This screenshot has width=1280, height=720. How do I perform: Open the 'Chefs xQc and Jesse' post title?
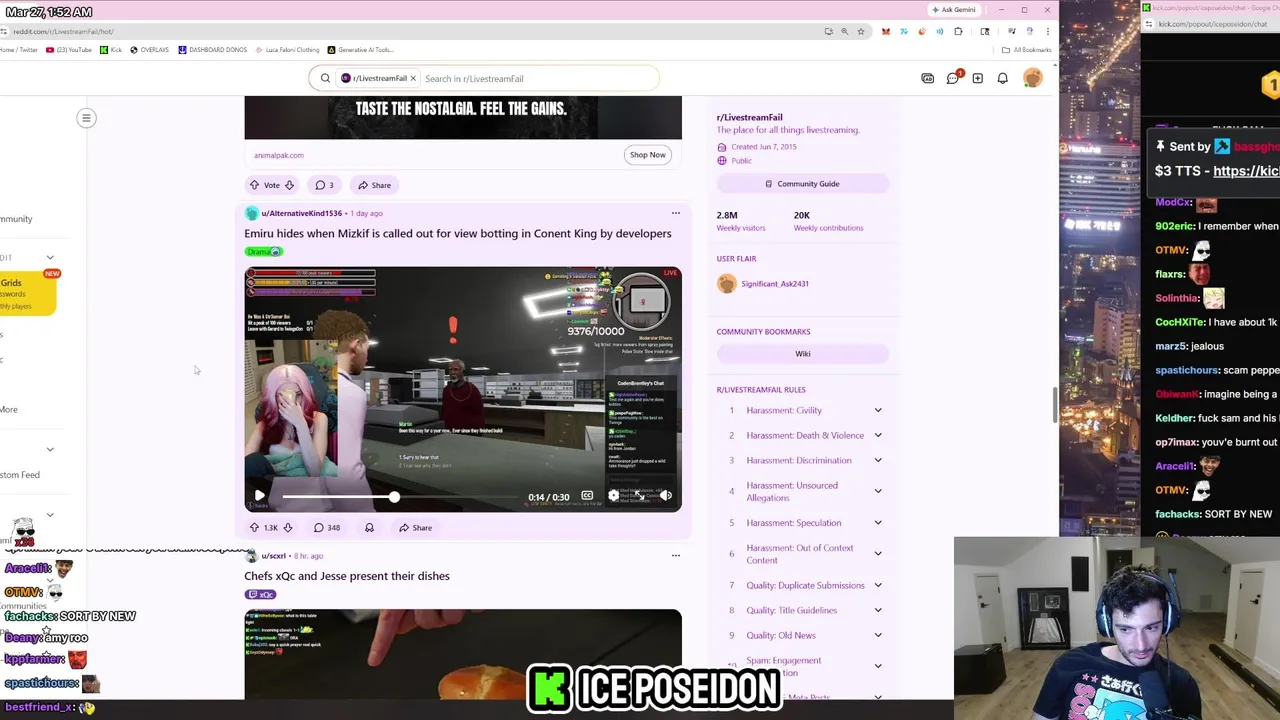pyautogui.click(x=347, y=576)
